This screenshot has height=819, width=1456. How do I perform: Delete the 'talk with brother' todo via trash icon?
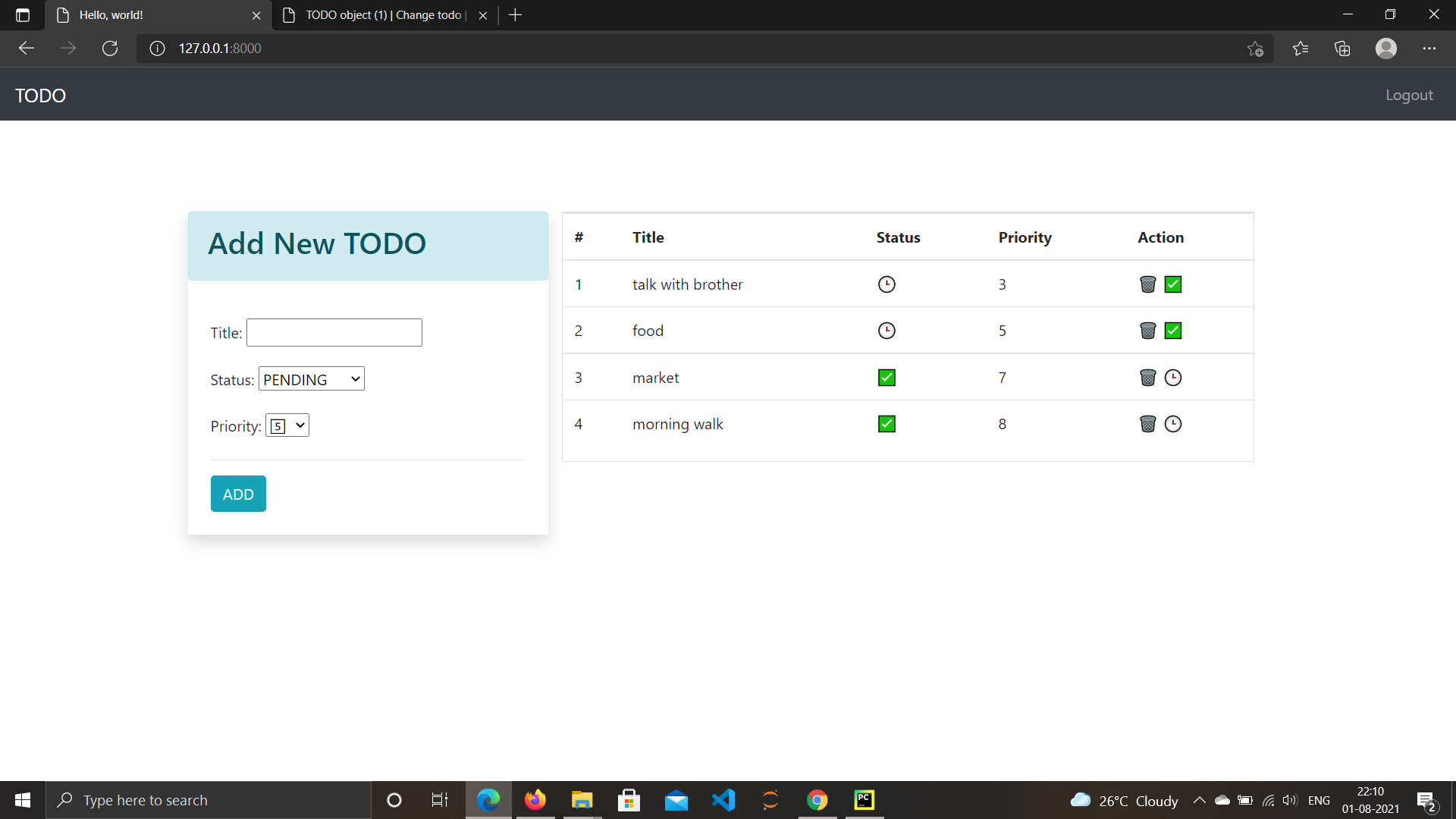[1147, 284]
